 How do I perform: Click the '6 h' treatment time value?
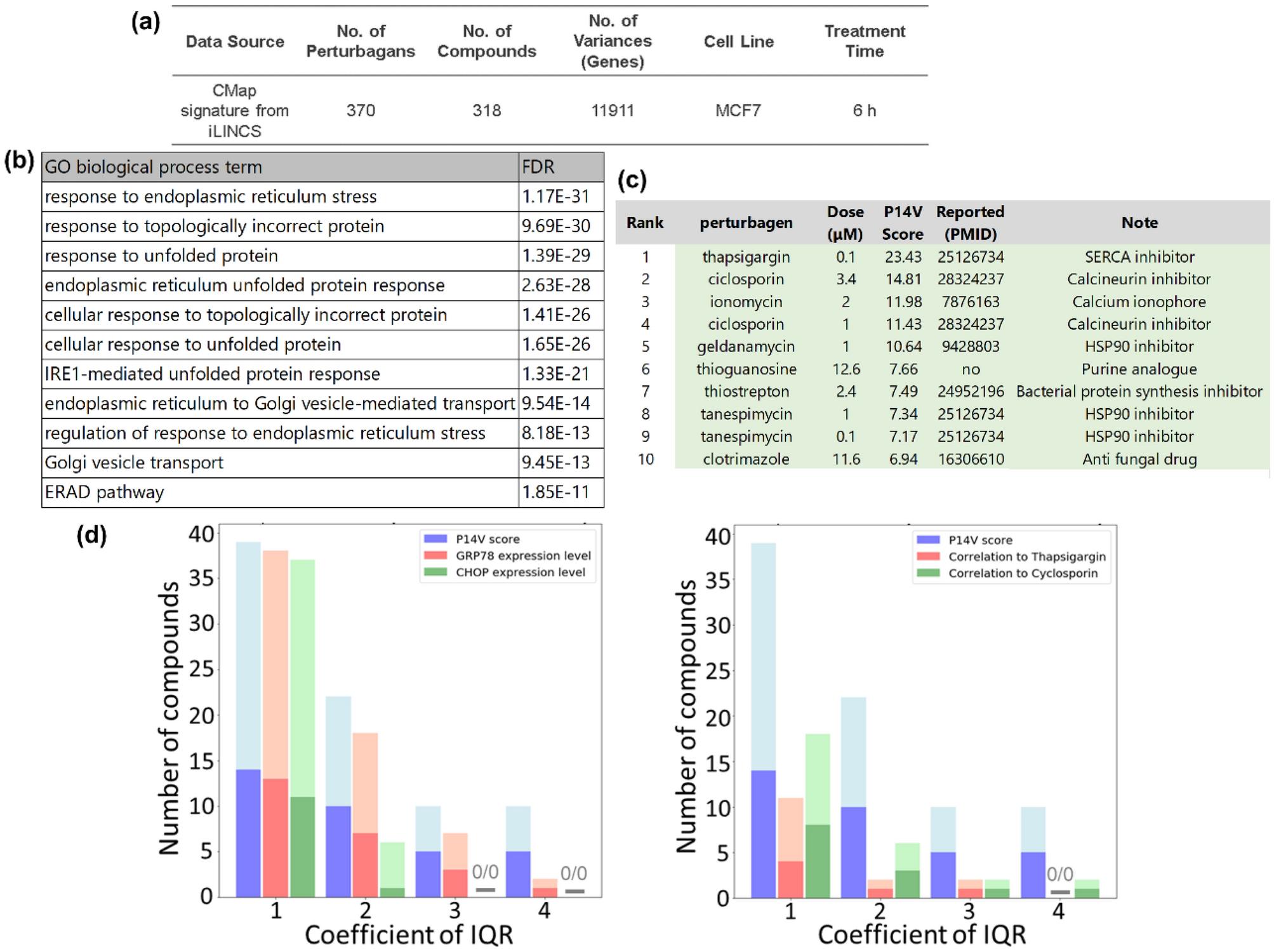pos(864,110)
